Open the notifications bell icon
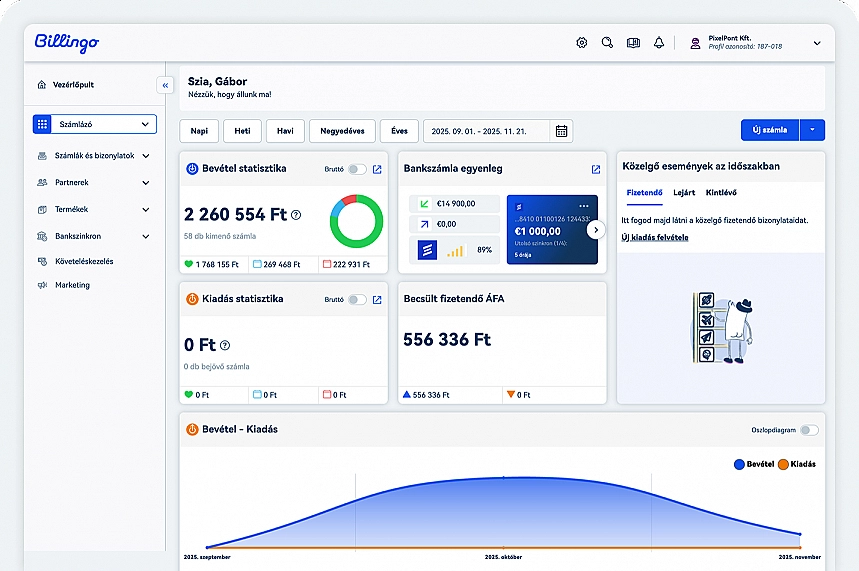This screenshot has height=571, width=859. [x=659, y=43]
